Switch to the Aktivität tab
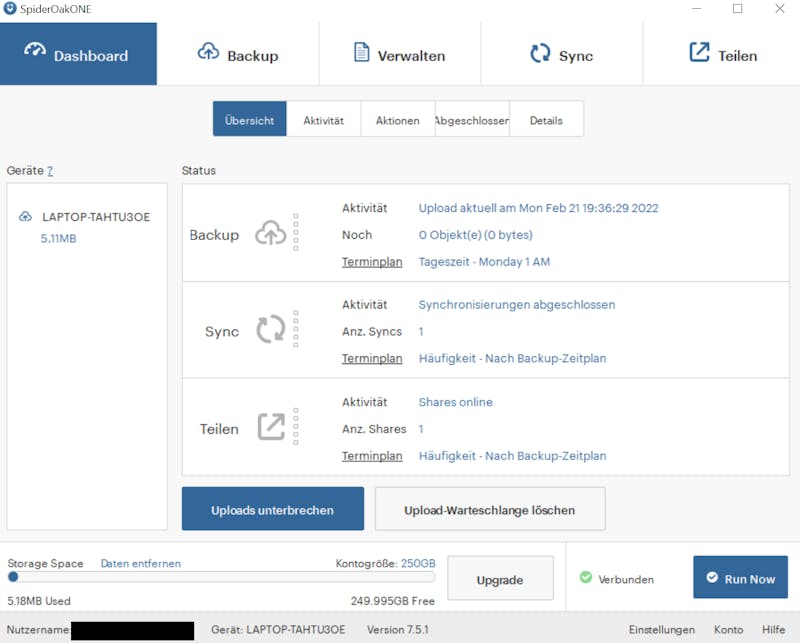 coord(323,119)
